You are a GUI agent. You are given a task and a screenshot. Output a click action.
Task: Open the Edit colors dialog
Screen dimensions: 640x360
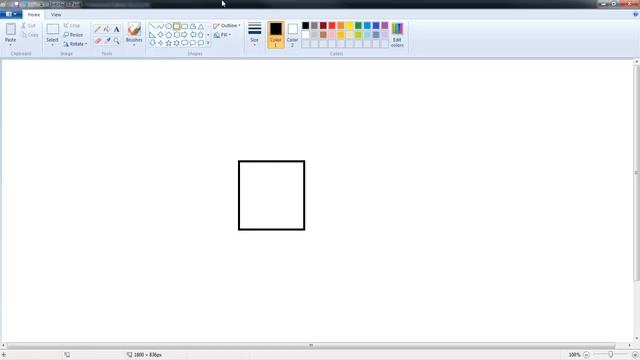[397, 35]
